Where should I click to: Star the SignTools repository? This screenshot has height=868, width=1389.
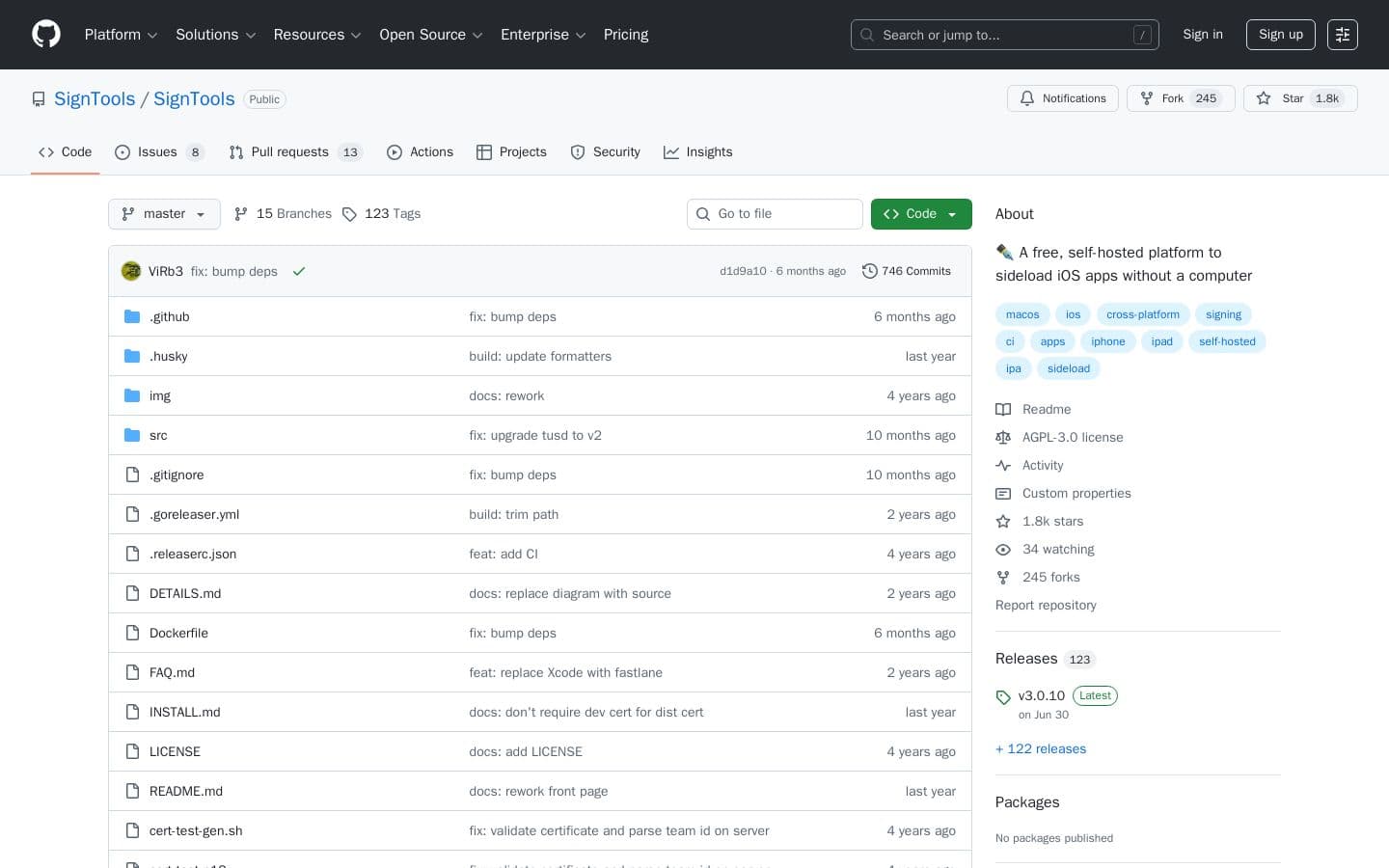[x=1299, y=98]
